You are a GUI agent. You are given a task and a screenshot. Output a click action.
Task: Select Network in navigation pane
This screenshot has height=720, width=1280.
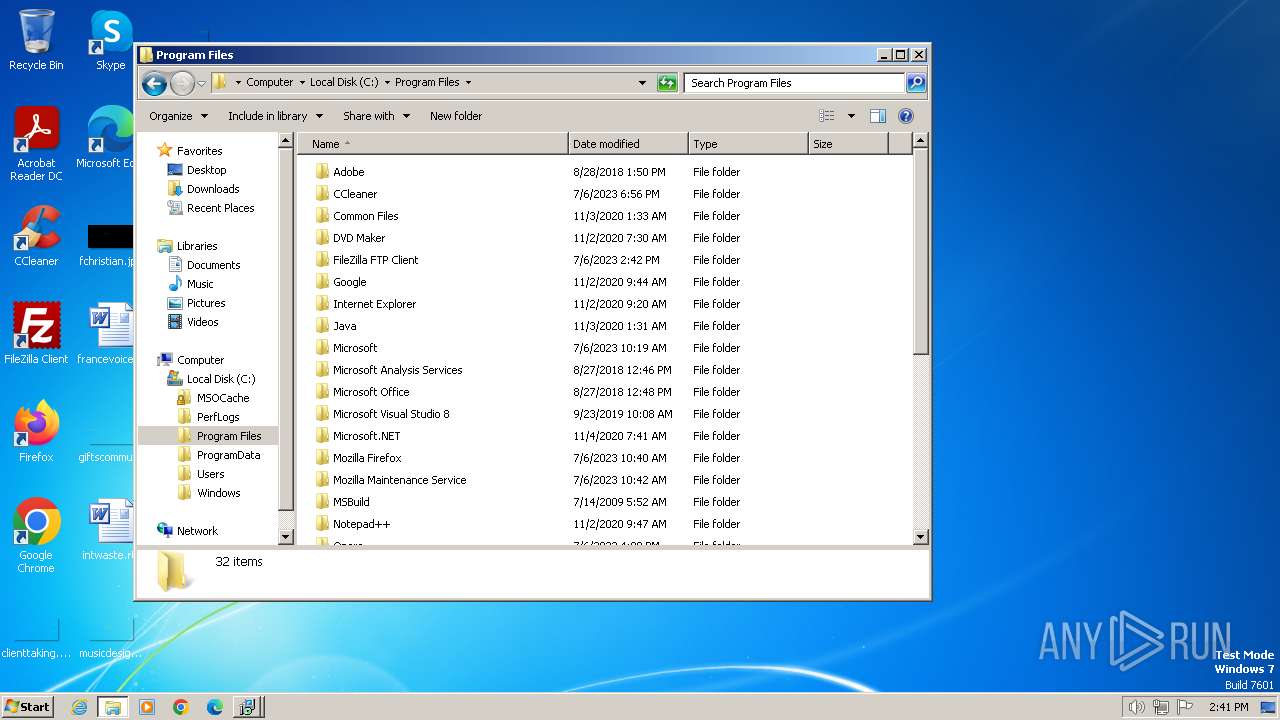197,531
